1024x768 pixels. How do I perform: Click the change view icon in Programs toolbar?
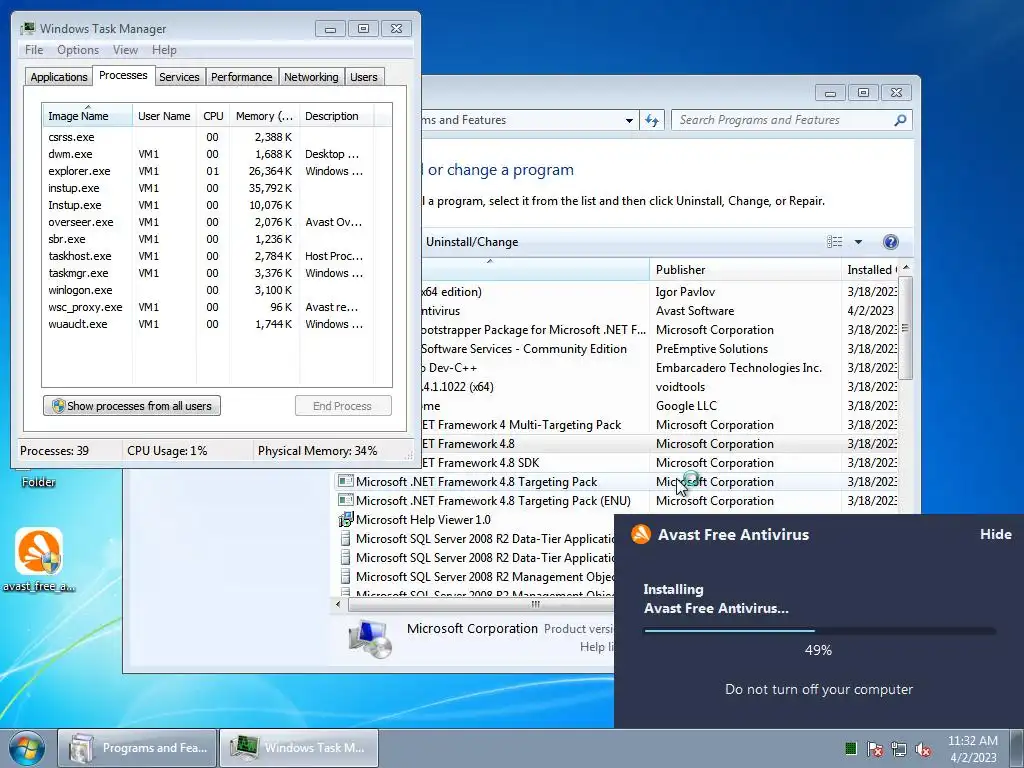click(x=835, y=242)
